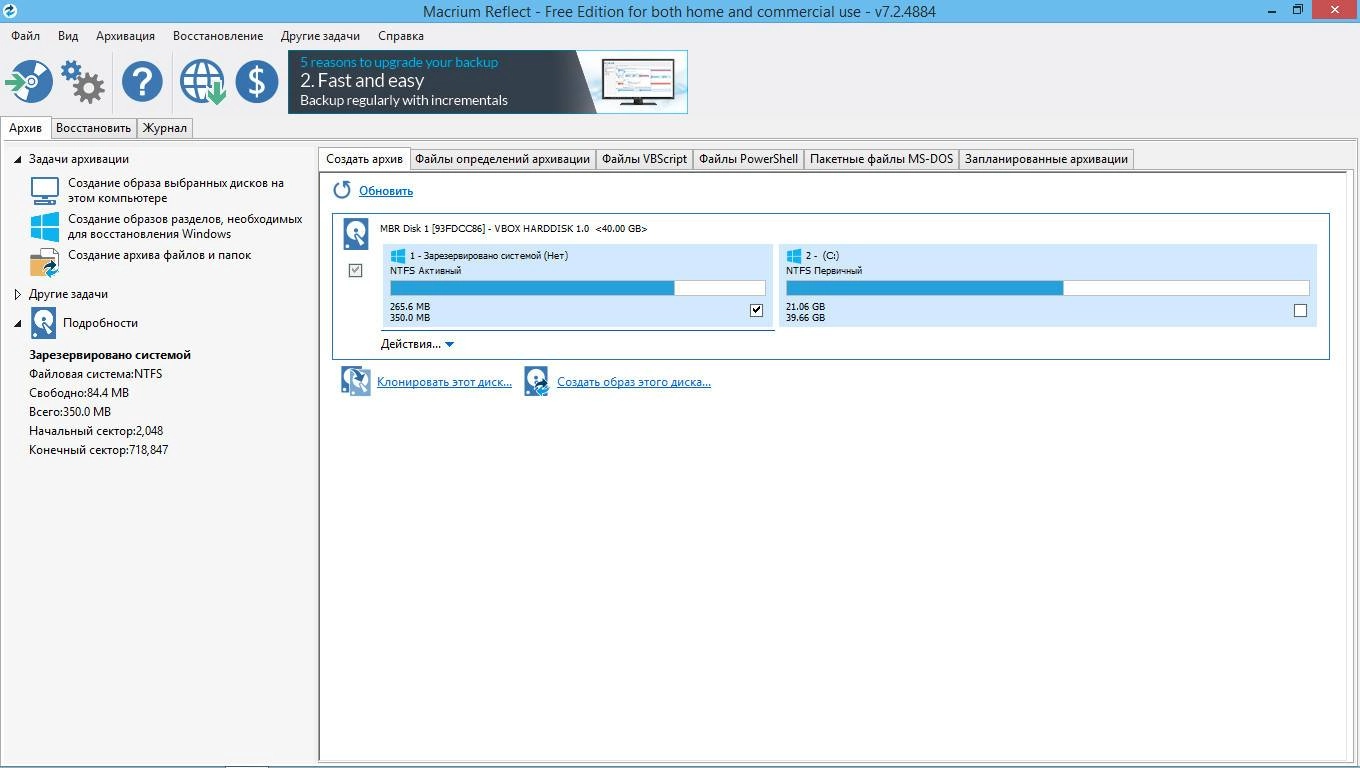Click the Windows flag icon on partition 2 (C:)
The width and height of the screenshot is (1360, 768).
click(x=794, y=256)
